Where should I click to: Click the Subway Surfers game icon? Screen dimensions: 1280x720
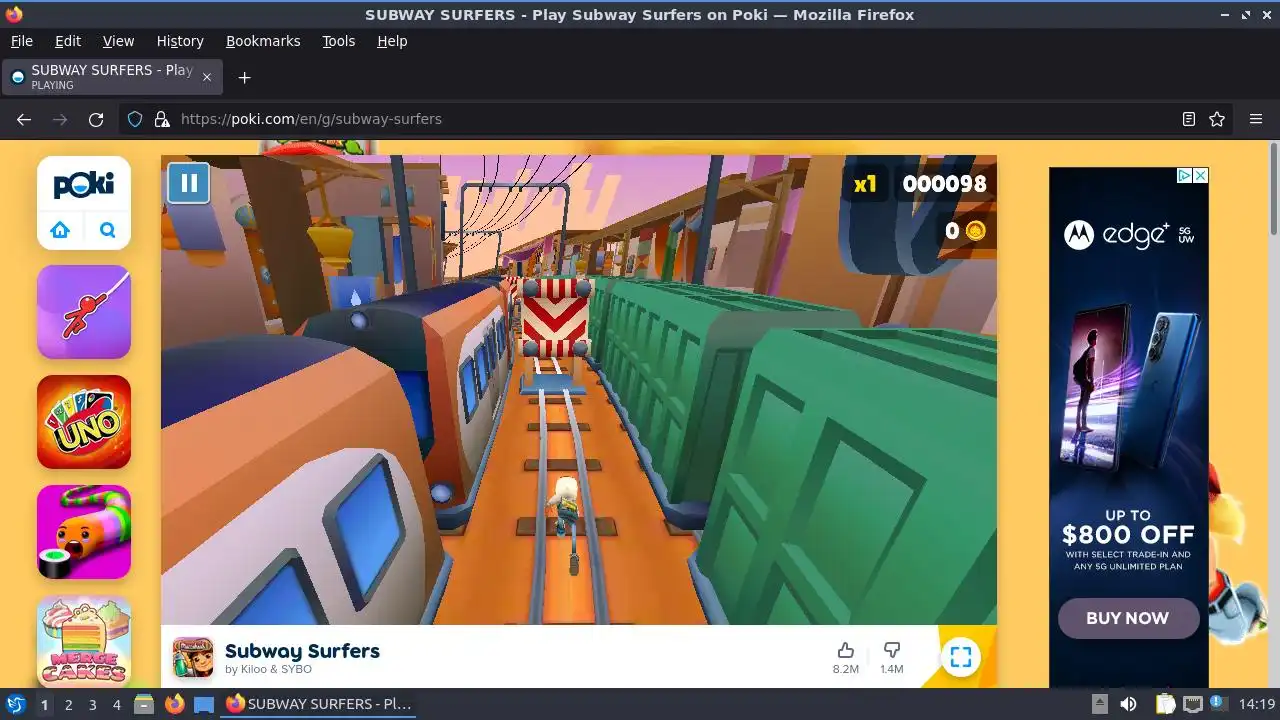pyautogui.click(x=193, y=657)
